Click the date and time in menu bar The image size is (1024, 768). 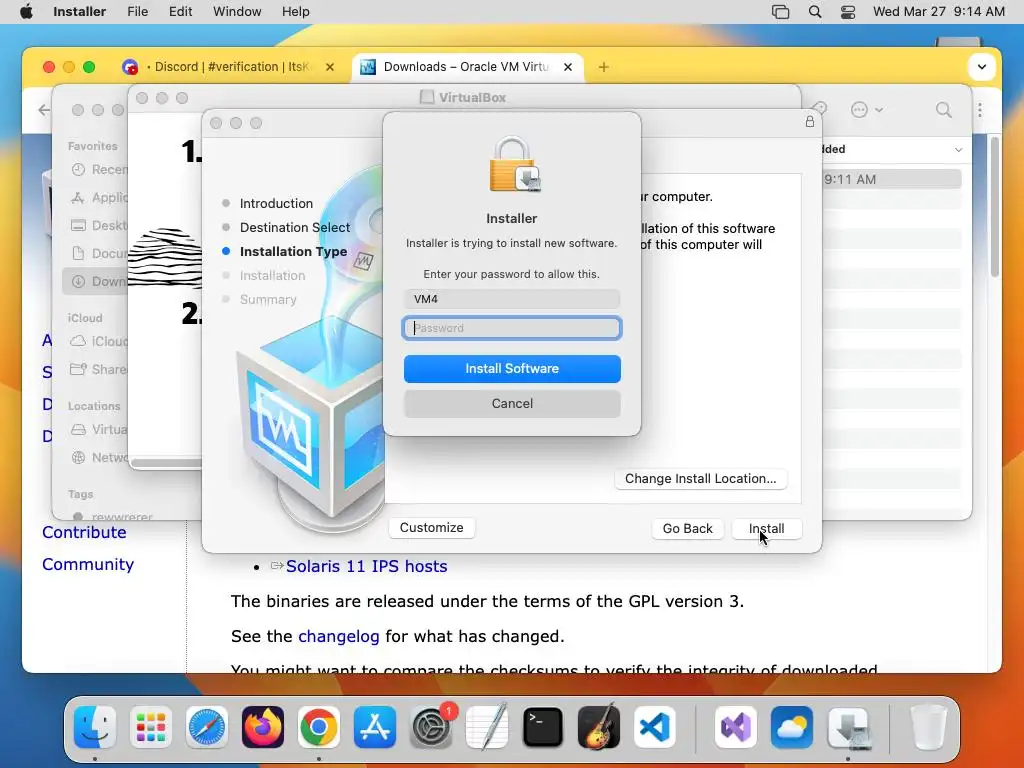point(938,12)
